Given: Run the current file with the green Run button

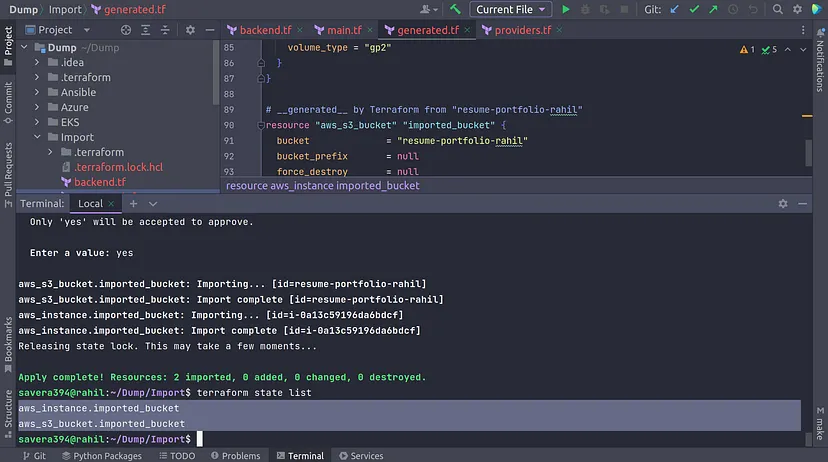Looking at the screenshot, I should click(566, 10).
